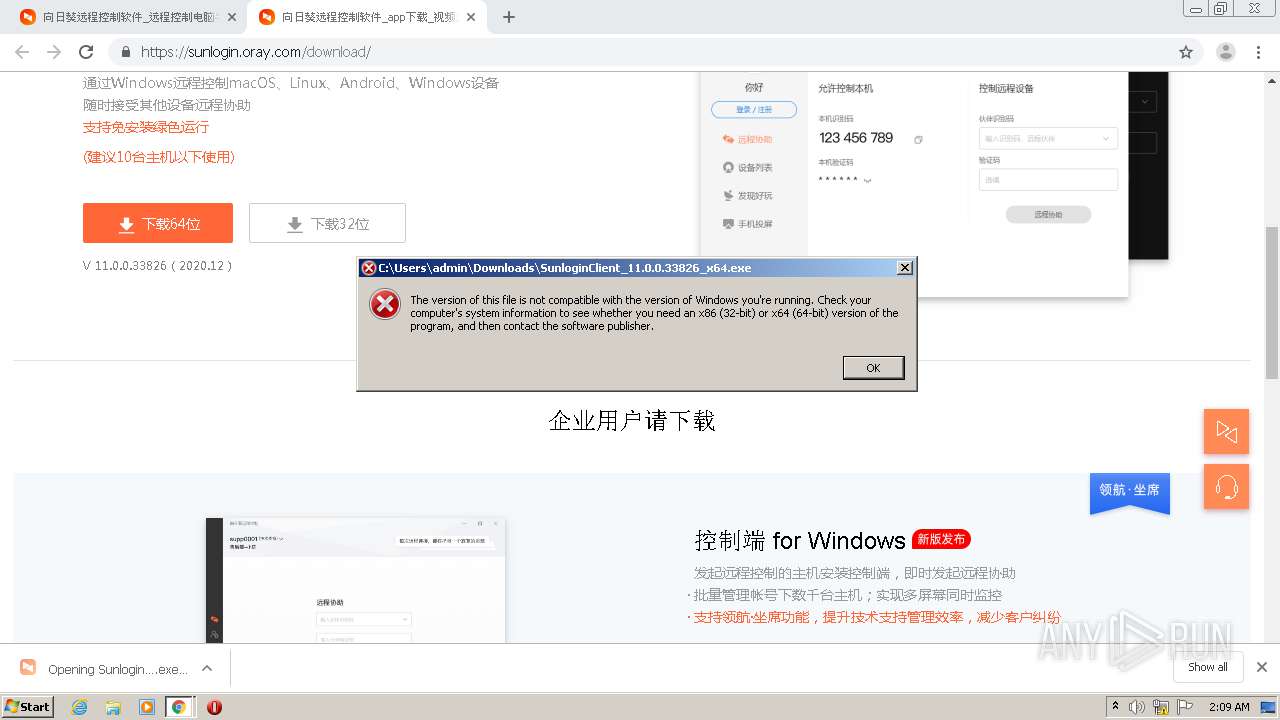
Task: View site security lock info
Action: pos(126,52)
